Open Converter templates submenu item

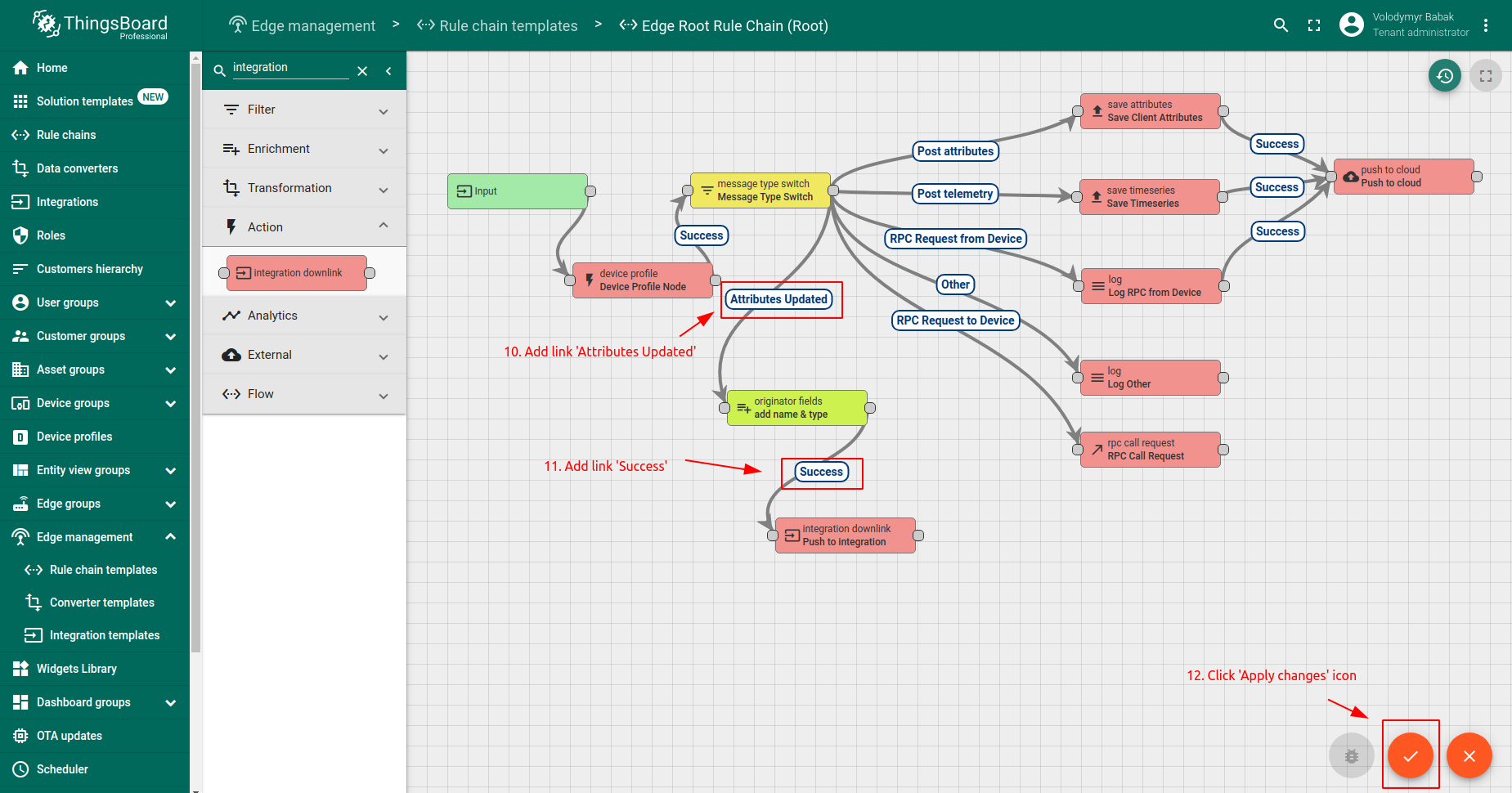click(x=95, y=603)
